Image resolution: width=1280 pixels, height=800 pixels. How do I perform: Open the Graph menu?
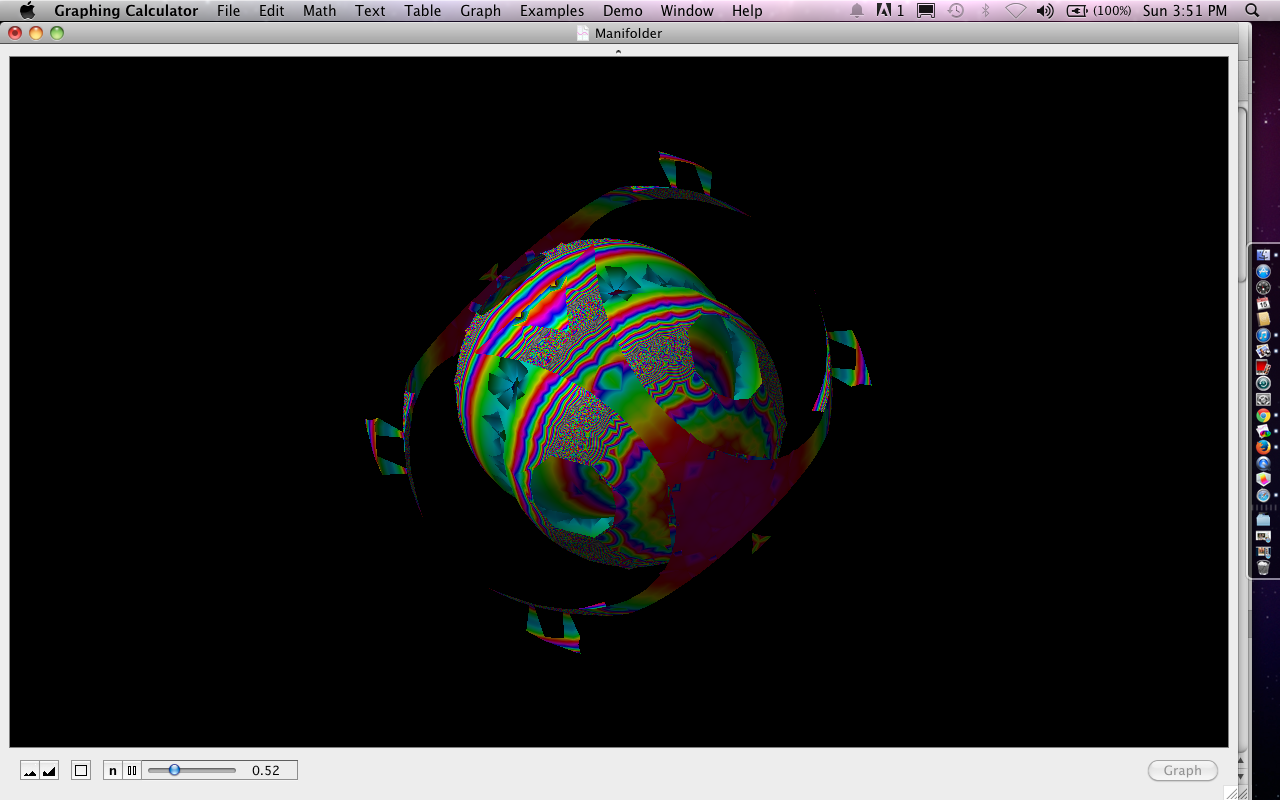click(480, 10)
